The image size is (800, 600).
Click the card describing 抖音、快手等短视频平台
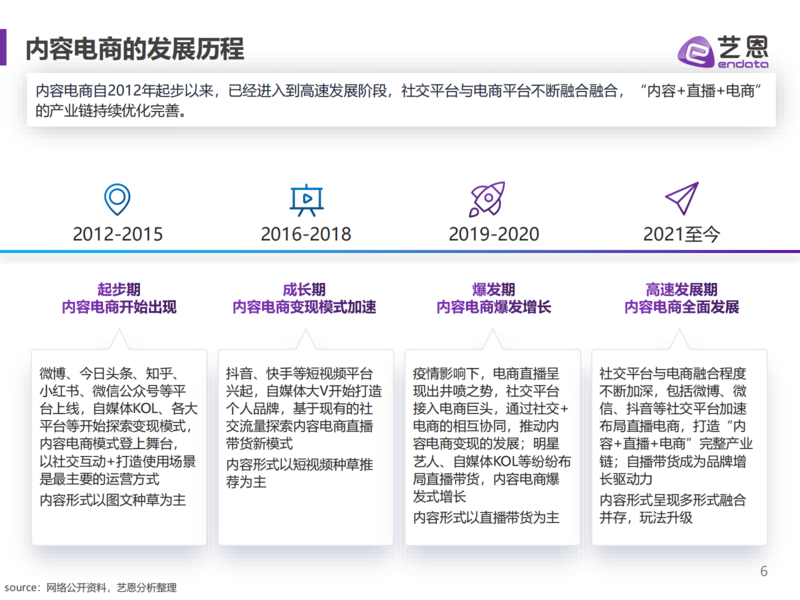(x=305, y=445)
